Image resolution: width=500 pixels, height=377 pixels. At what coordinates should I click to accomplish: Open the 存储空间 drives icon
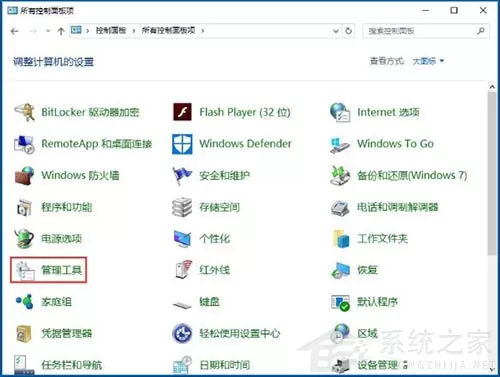coord(182,207)
